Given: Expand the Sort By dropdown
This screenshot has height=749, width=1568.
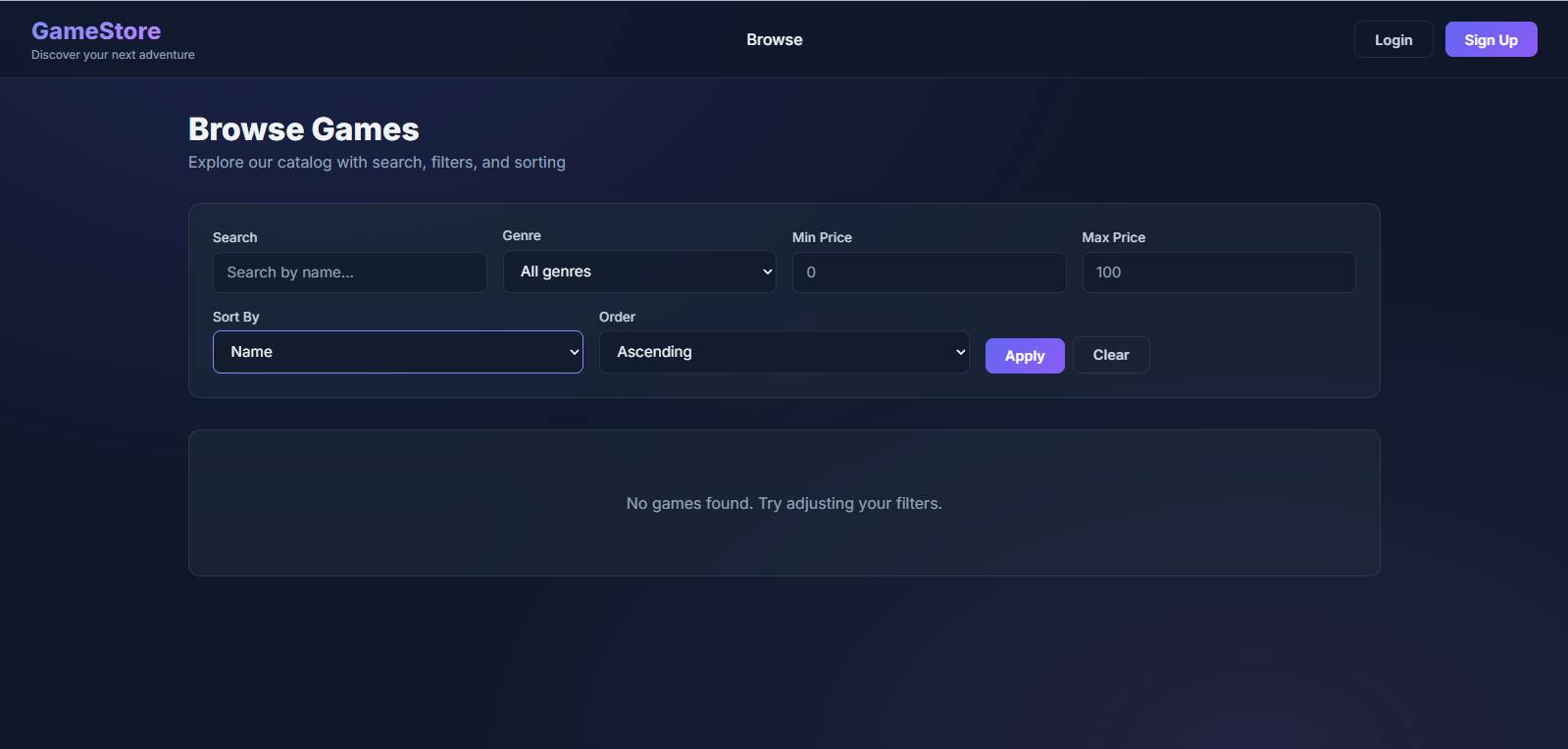Looking at the screenshot, I should (398, 352).
